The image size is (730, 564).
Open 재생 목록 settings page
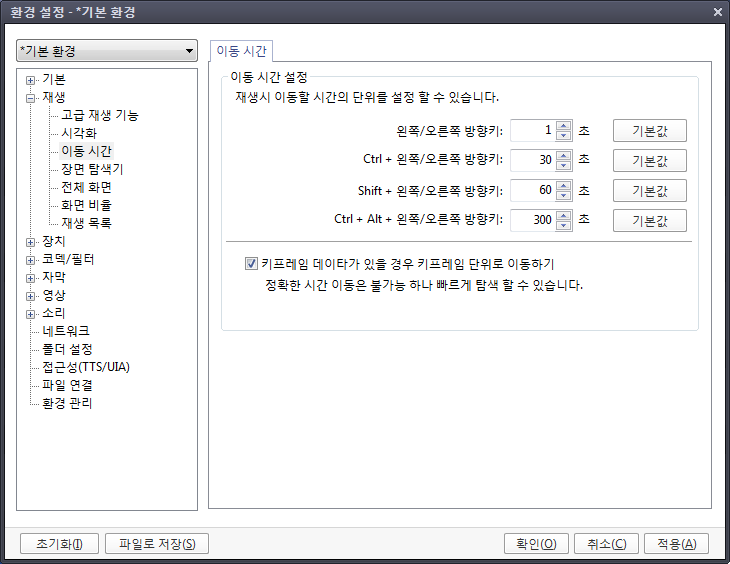tap(87, 223)
